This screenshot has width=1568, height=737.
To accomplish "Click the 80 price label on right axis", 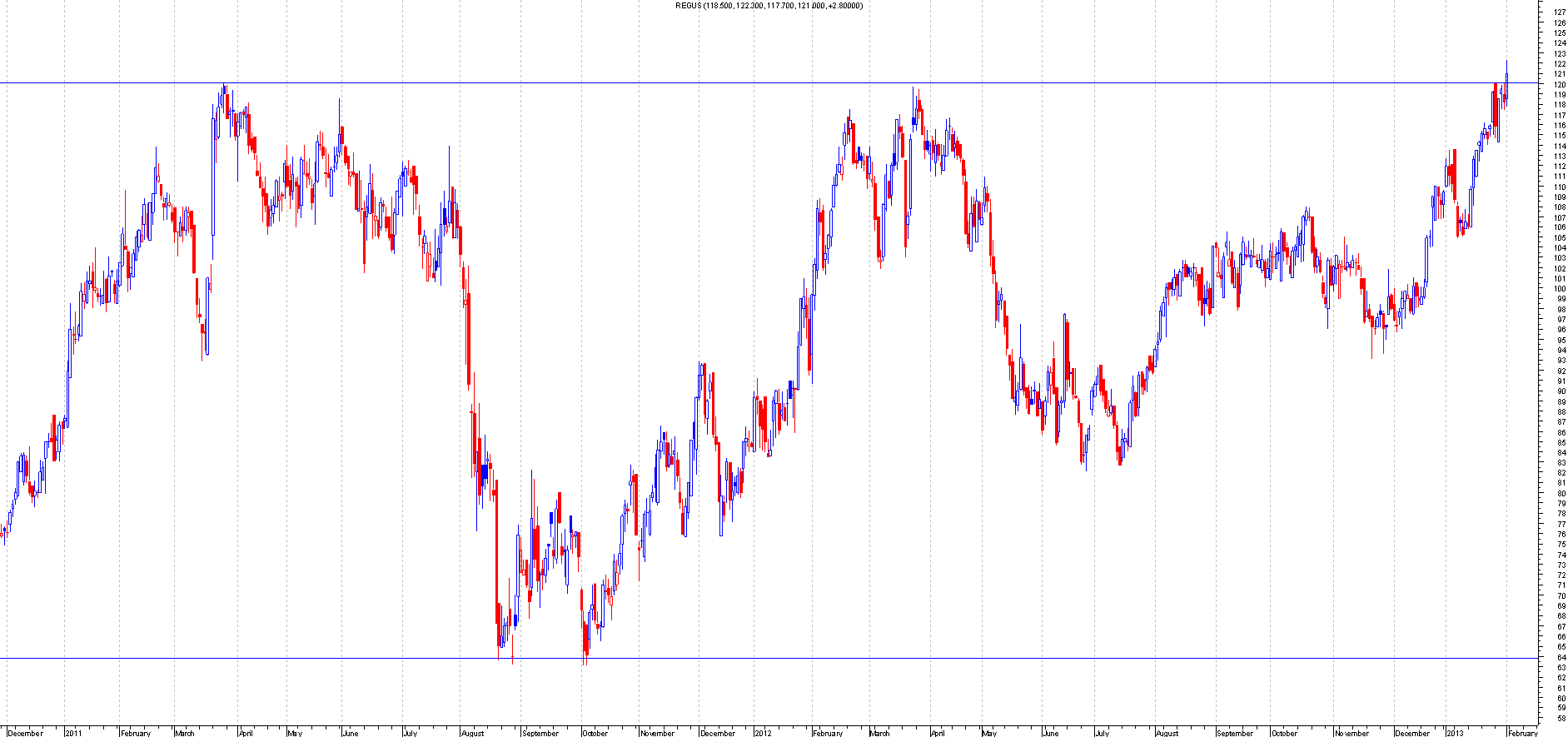I will (1560, 493).
